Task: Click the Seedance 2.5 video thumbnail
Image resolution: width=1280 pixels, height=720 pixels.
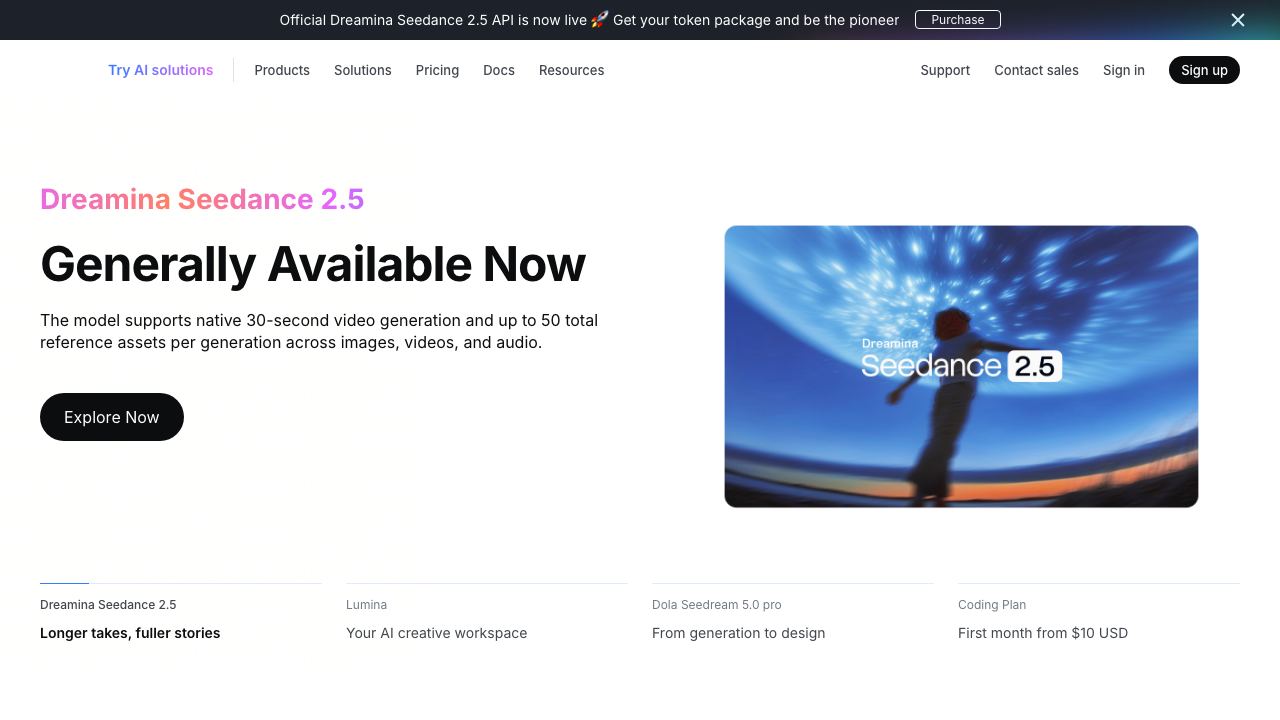Action: (x=961, y=366)
